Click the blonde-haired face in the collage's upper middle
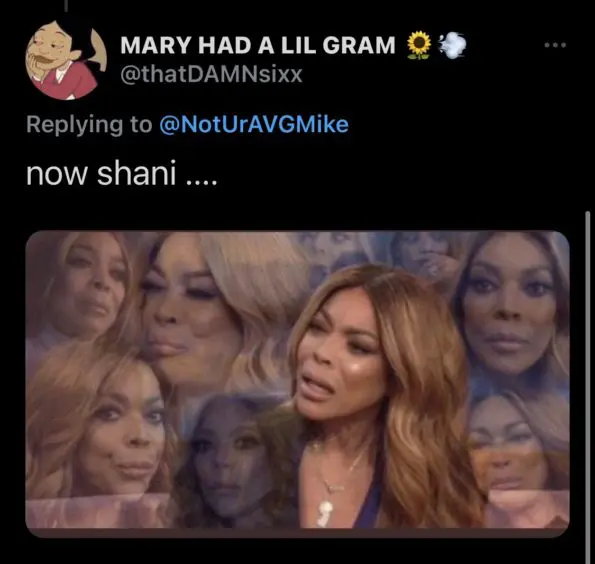 click(x=182, y=315)
